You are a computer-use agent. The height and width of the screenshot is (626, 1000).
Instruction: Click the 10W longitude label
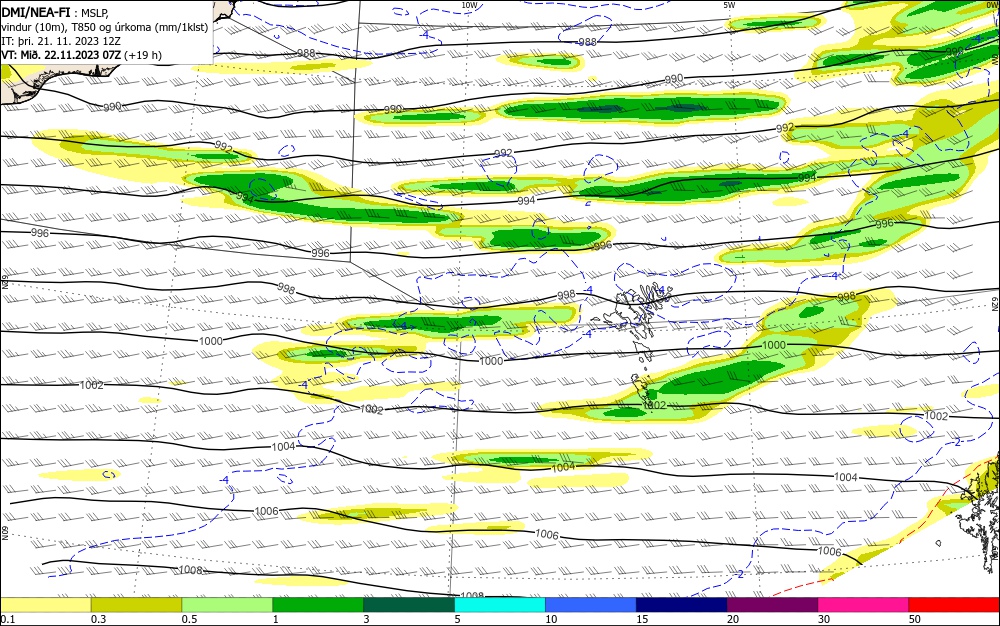pyautogui.click(x=469, y=5)
